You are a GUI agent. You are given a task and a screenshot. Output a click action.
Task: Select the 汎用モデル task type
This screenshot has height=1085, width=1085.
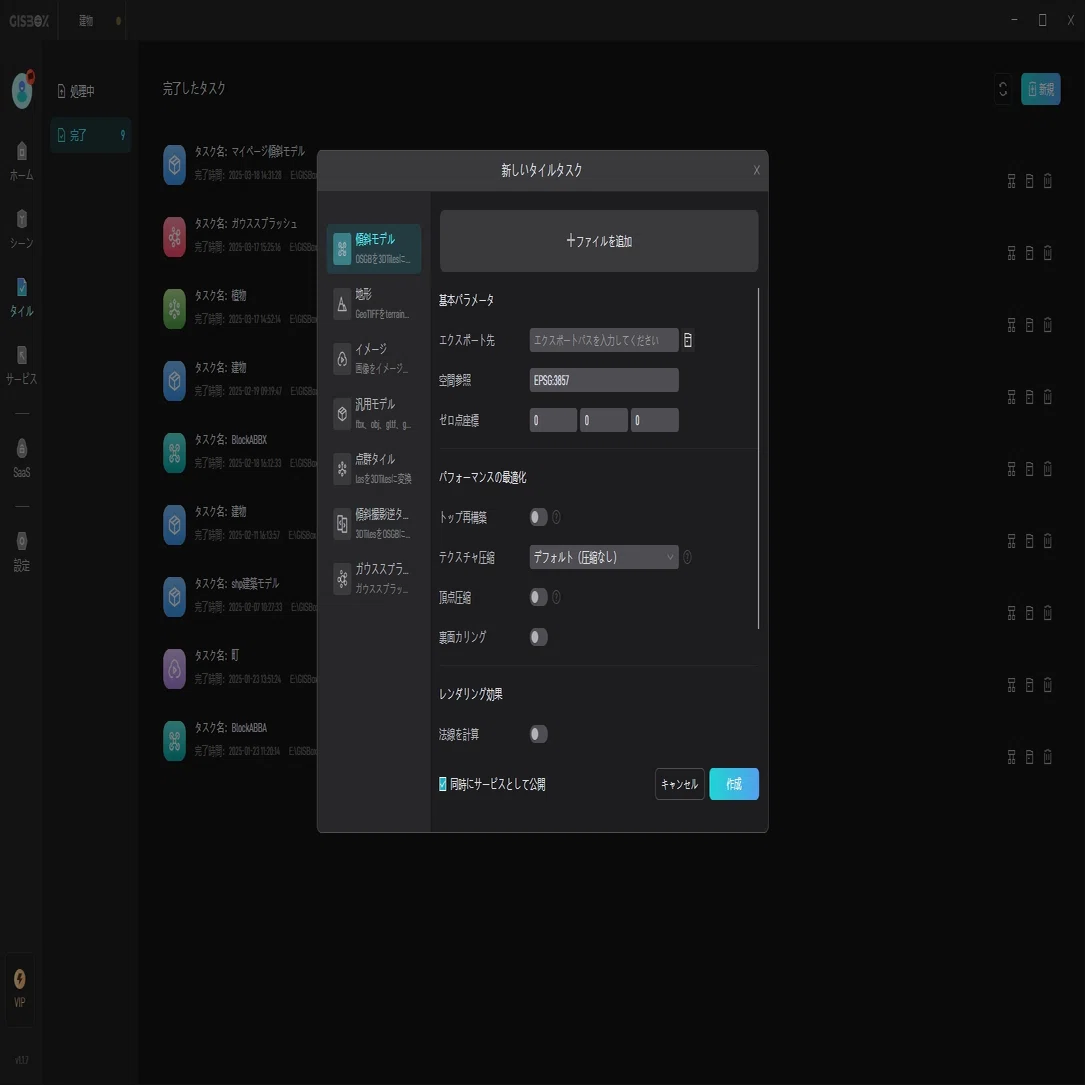(x=374, y=413)
